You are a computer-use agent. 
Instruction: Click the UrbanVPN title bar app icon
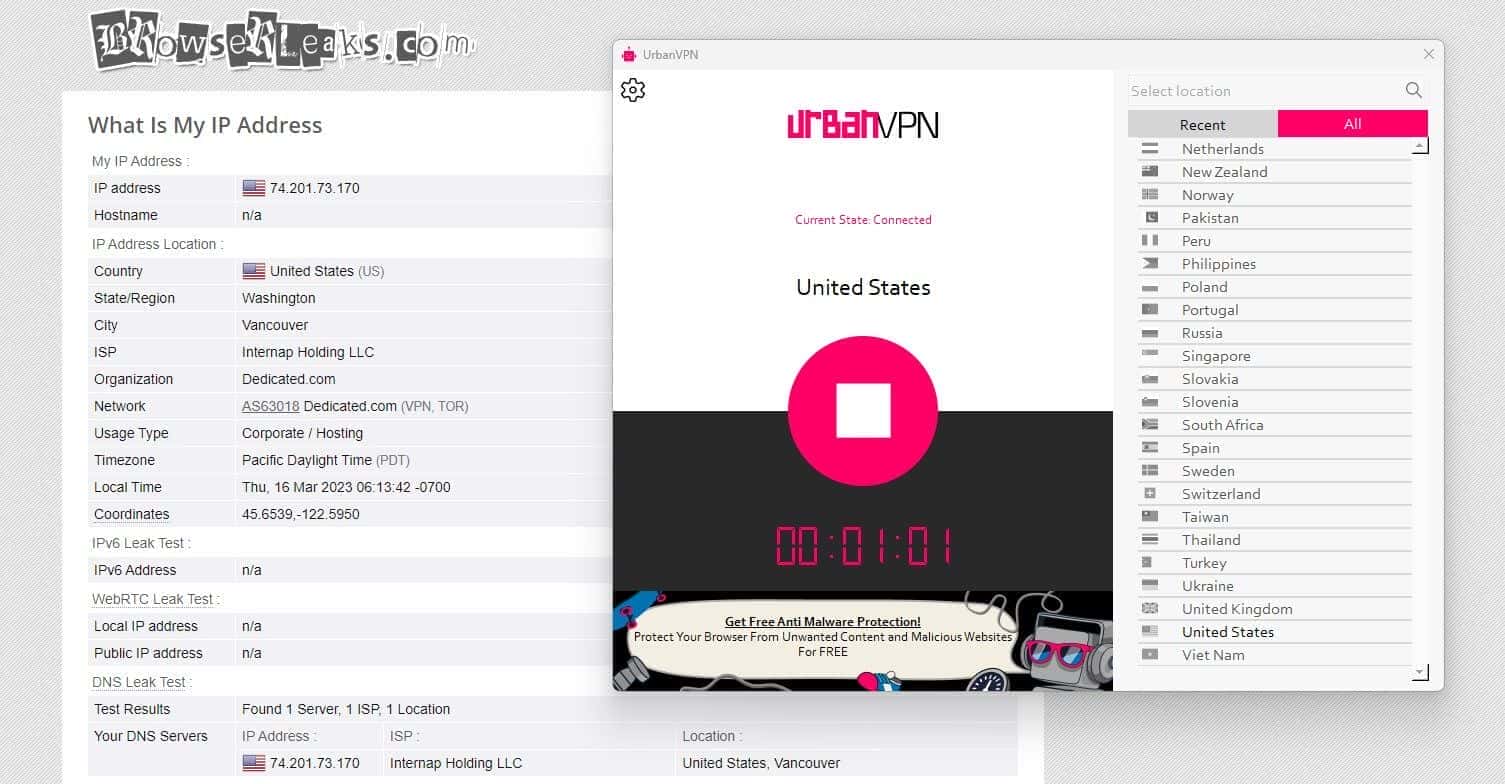click(x=629, y=54)
